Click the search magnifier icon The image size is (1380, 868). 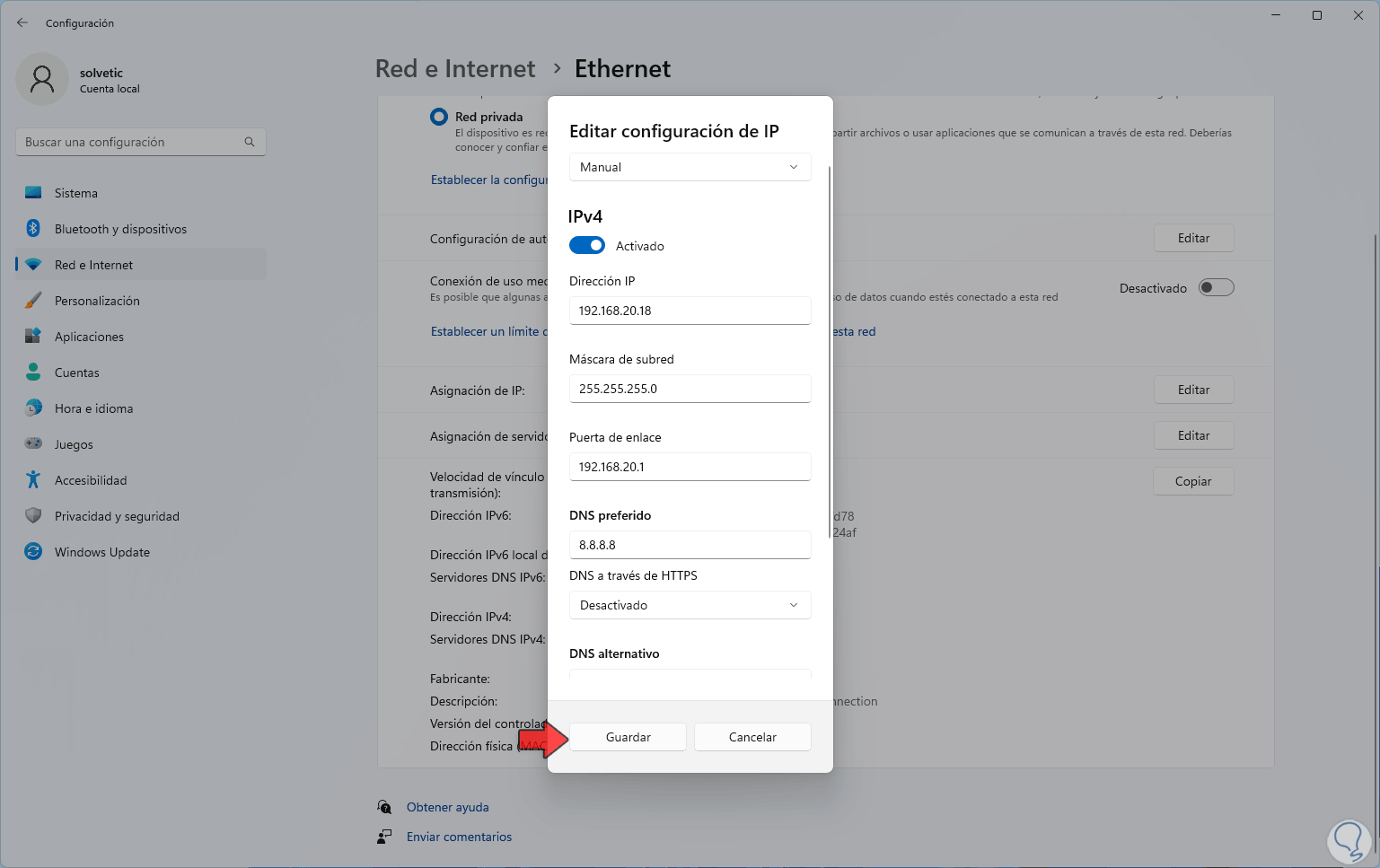250,142
